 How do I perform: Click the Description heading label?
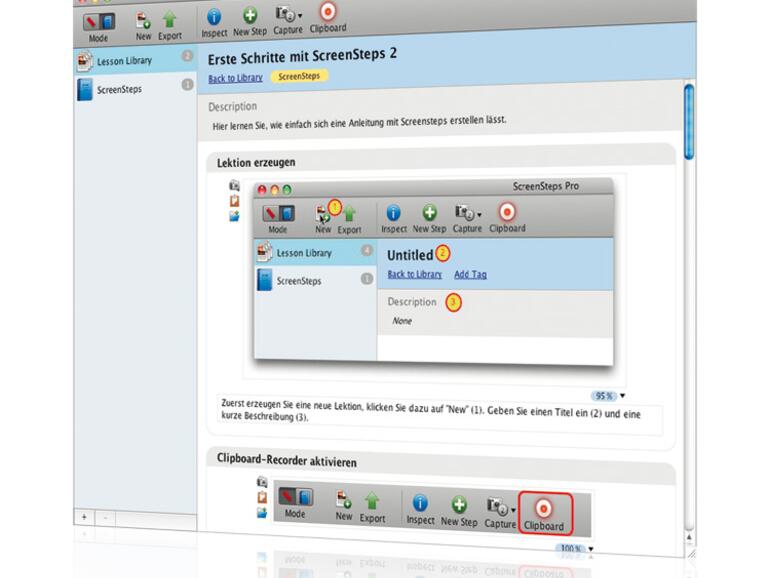point(232,107)
